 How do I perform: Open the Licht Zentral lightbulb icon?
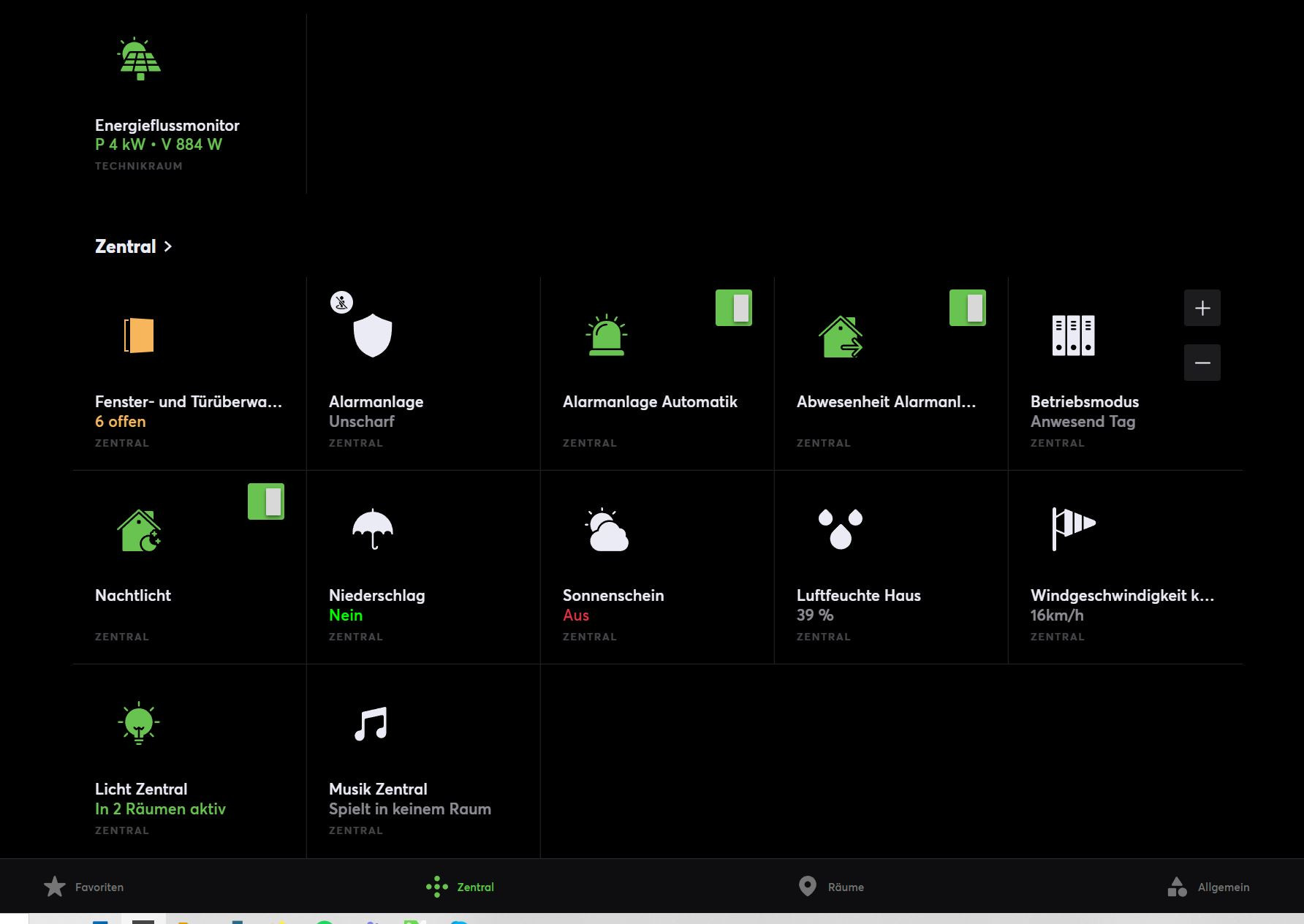[x=139, y=723]
